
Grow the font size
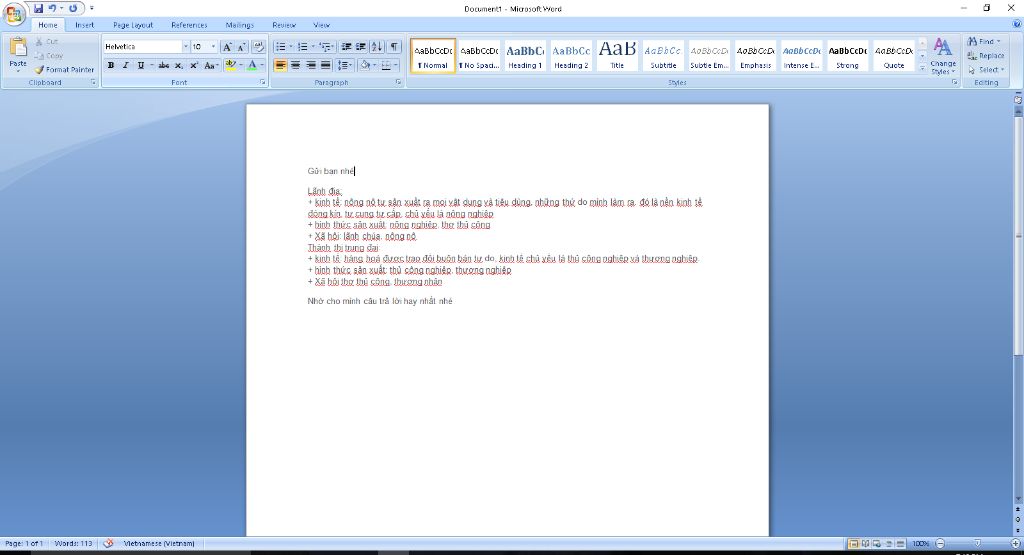tap(227, 47)
